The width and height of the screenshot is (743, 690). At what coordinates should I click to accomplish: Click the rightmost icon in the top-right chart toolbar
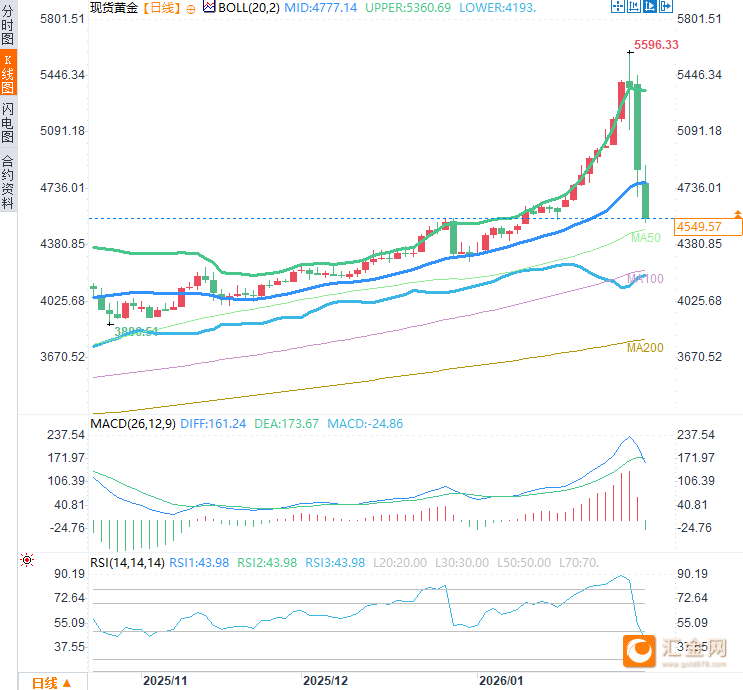[x=665, y=7]
